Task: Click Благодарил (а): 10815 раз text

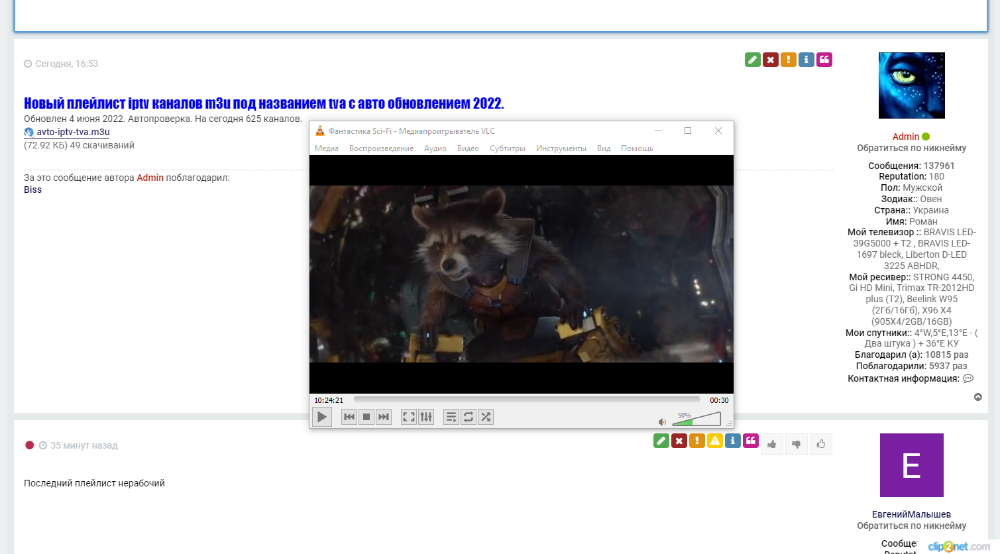Action: (x=911, y=354)
